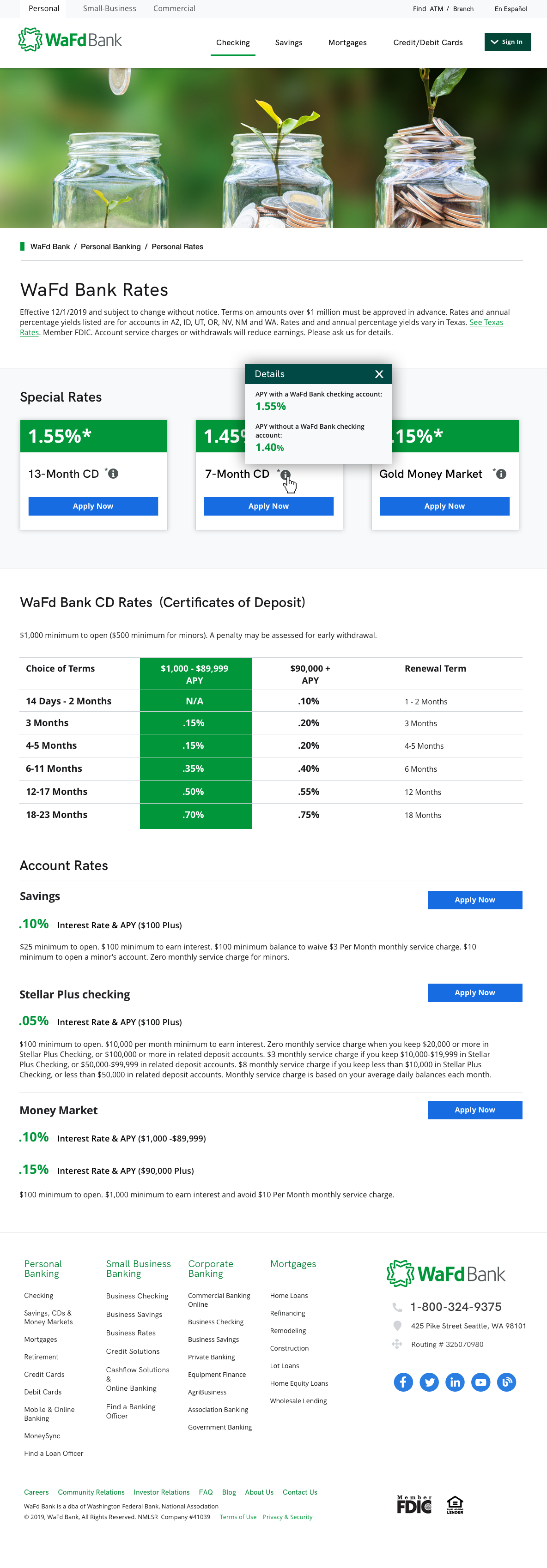
Task: Open footer Small Business Banking heading
Action: click(138, 1268)
